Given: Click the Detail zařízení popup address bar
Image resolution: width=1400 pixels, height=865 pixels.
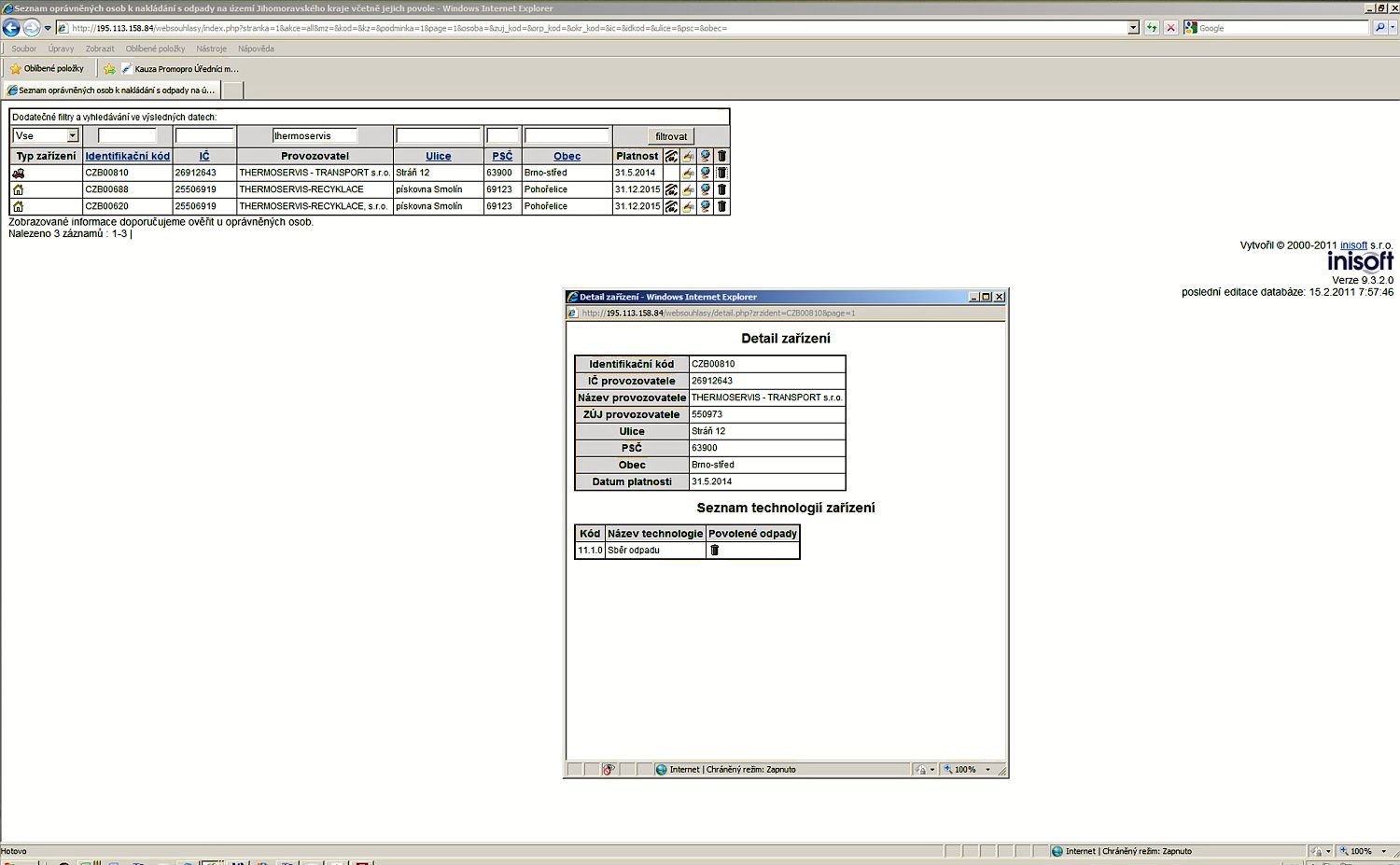Looking at the screenshot, I should pyautogui.click(x=786, y=314).
